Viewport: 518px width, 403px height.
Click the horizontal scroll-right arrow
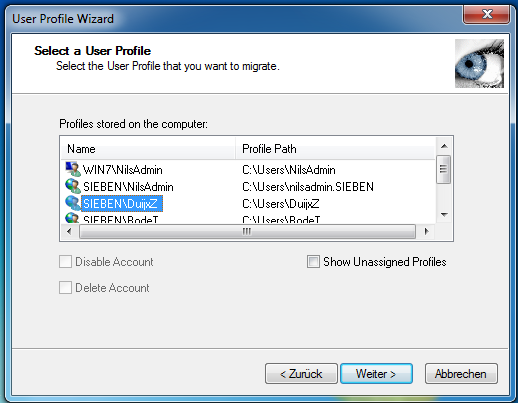point(426,231)
